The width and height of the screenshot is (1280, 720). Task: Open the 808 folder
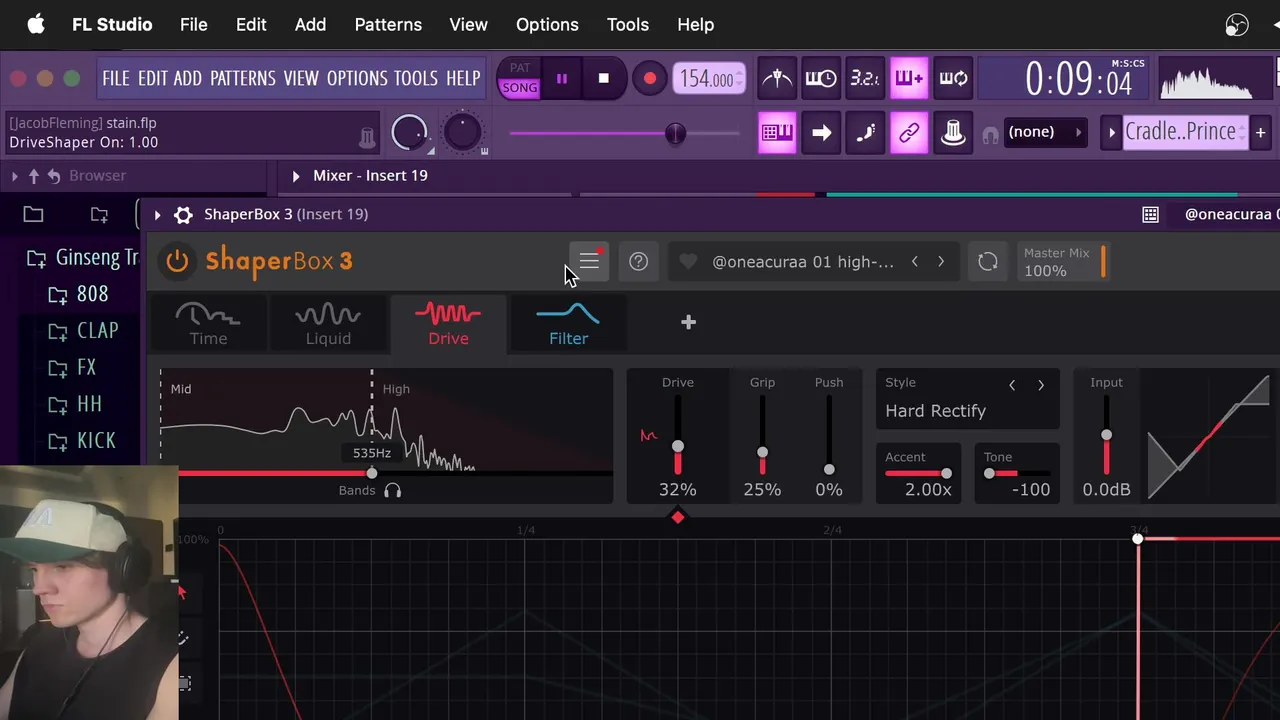click(79, 294)
